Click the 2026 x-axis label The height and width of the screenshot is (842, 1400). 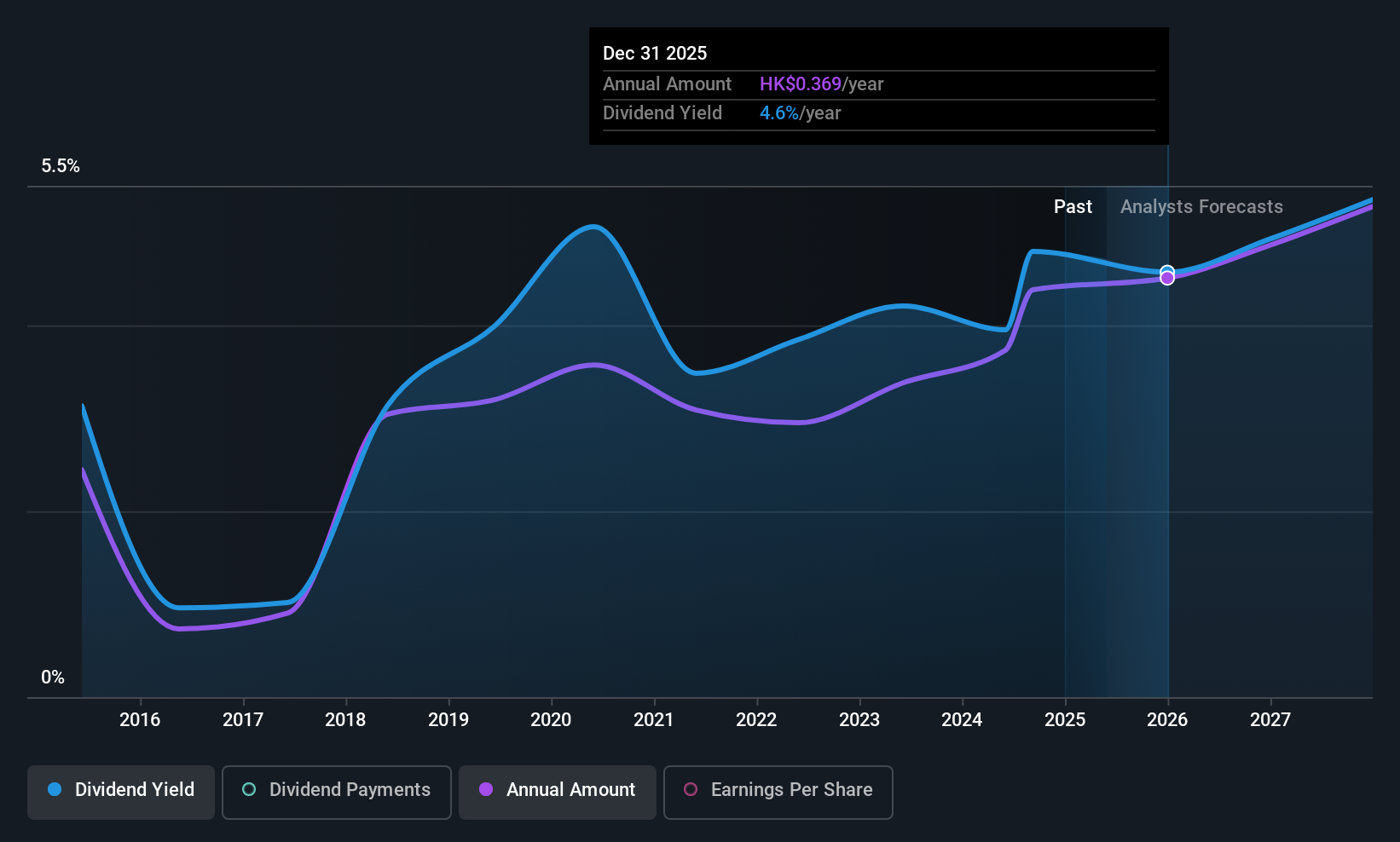[x=1167, y=720]
